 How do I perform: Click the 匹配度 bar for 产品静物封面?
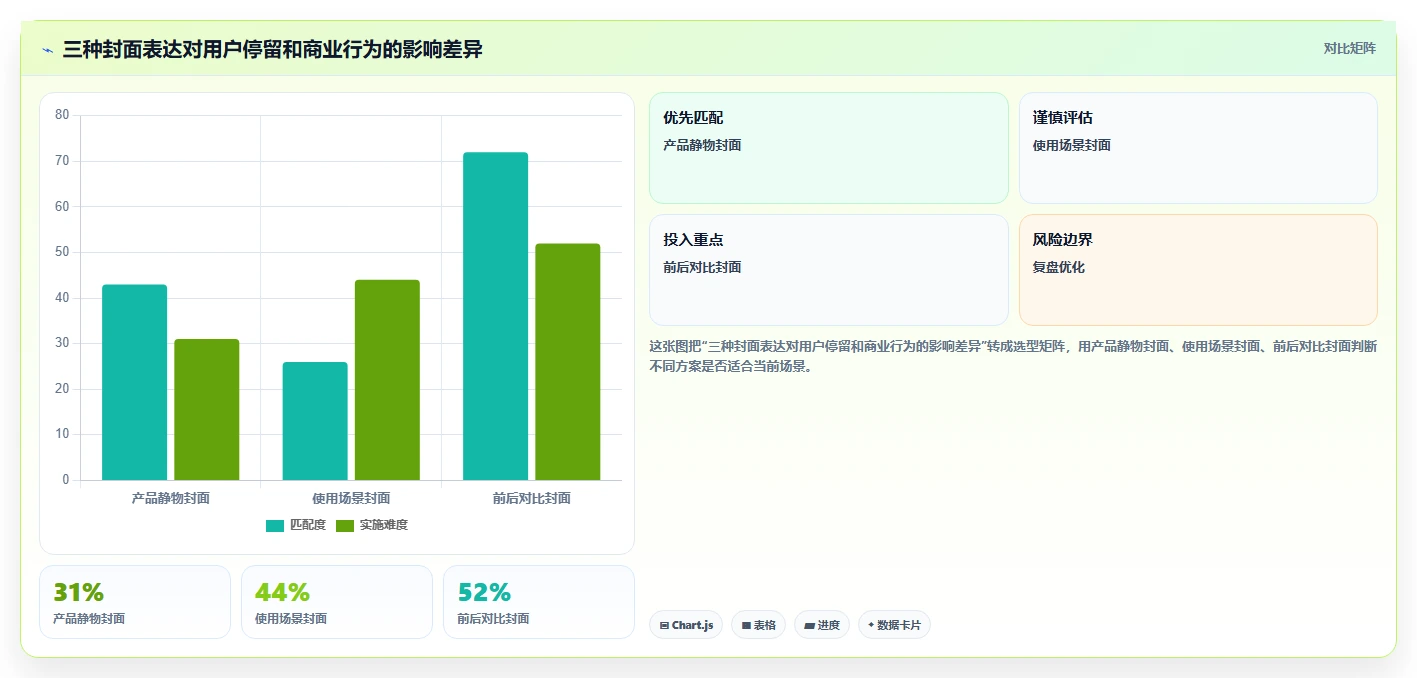coord(135,382)
